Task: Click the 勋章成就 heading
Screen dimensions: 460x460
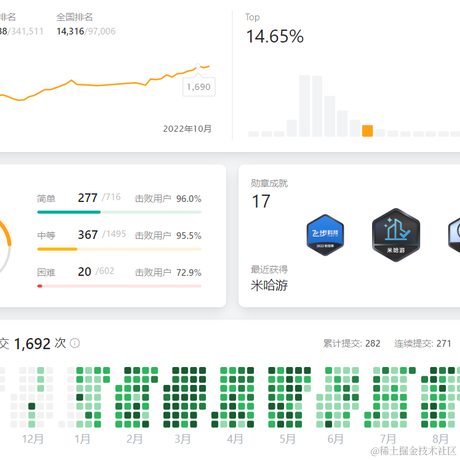Action: coord(269,183)
